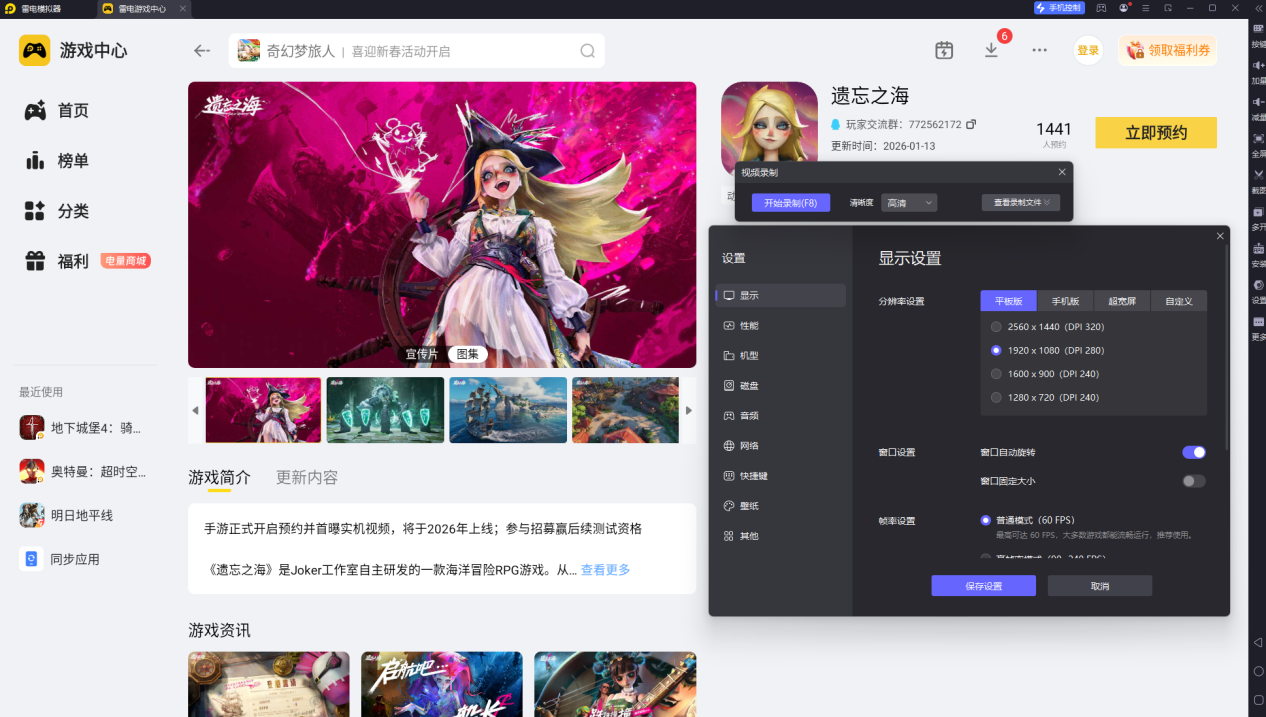Switch to the 手机版 resolution tab
The image size is (1266, 717).
(x=1065, y=301)
